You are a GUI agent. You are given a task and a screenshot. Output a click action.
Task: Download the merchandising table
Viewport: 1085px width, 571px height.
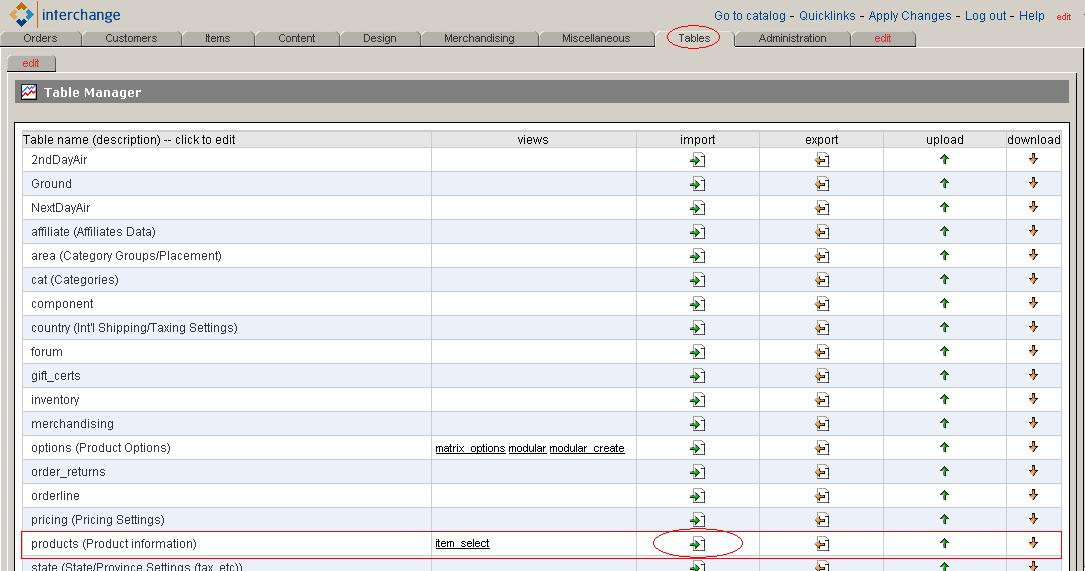click(x=1033, y=423)
